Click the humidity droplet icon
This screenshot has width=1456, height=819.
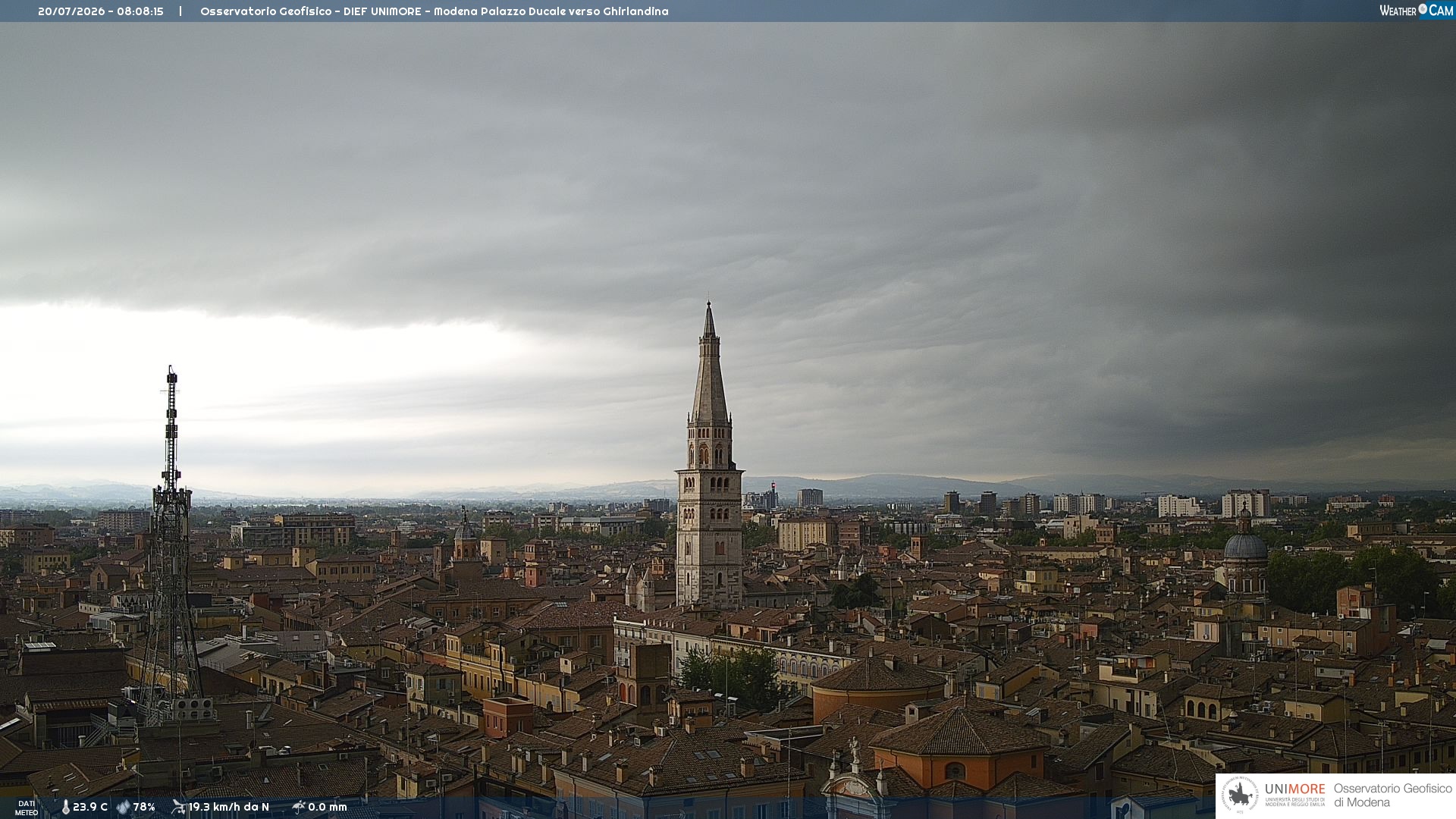pyautogui.click(x=124, y=807)
